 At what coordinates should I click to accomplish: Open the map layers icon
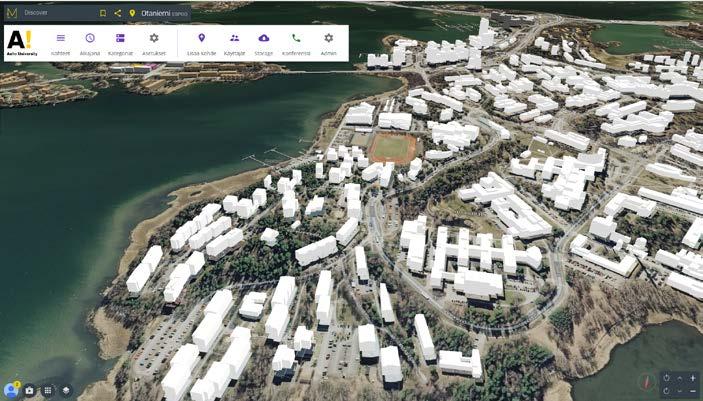coord(66,391)
